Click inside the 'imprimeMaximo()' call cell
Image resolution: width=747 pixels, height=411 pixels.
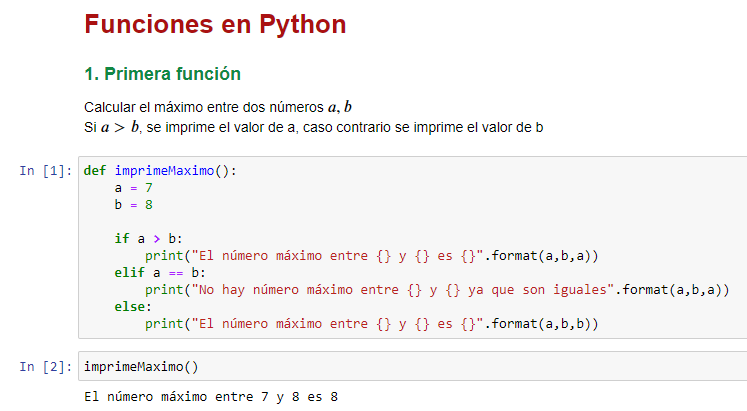pyautogui.click(x=413, y=367)
